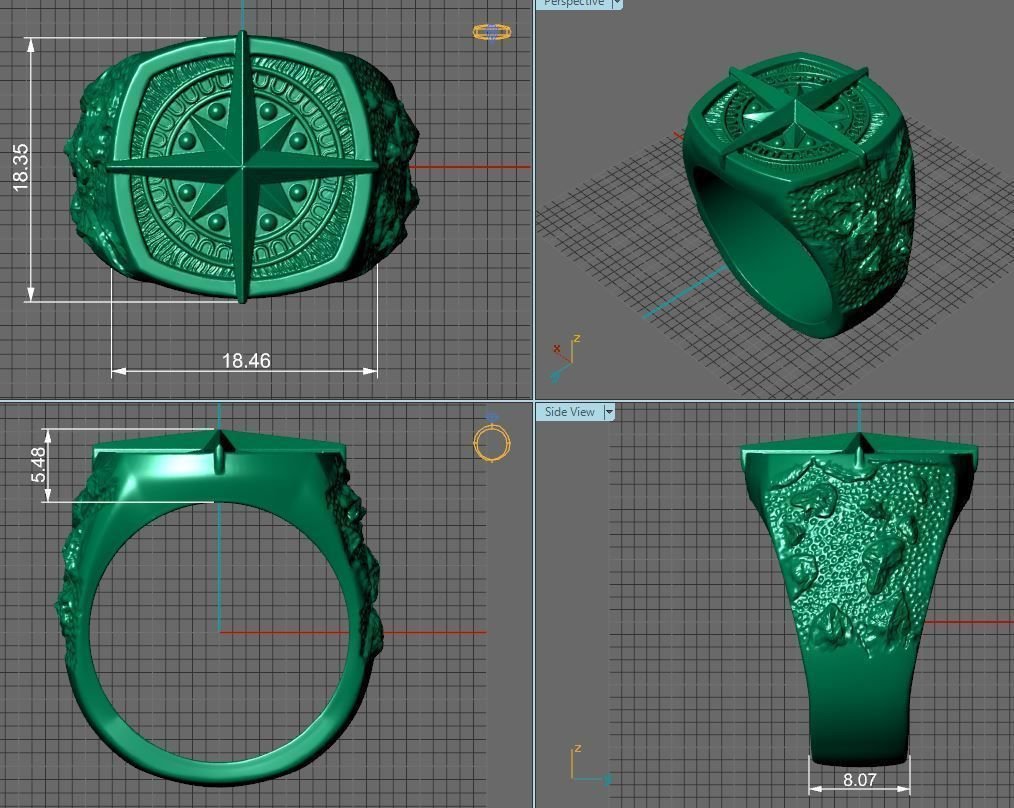Click the 5.48 thickness dimension text
This screenshot has height=808, width=1014.
tap(39, 465)
